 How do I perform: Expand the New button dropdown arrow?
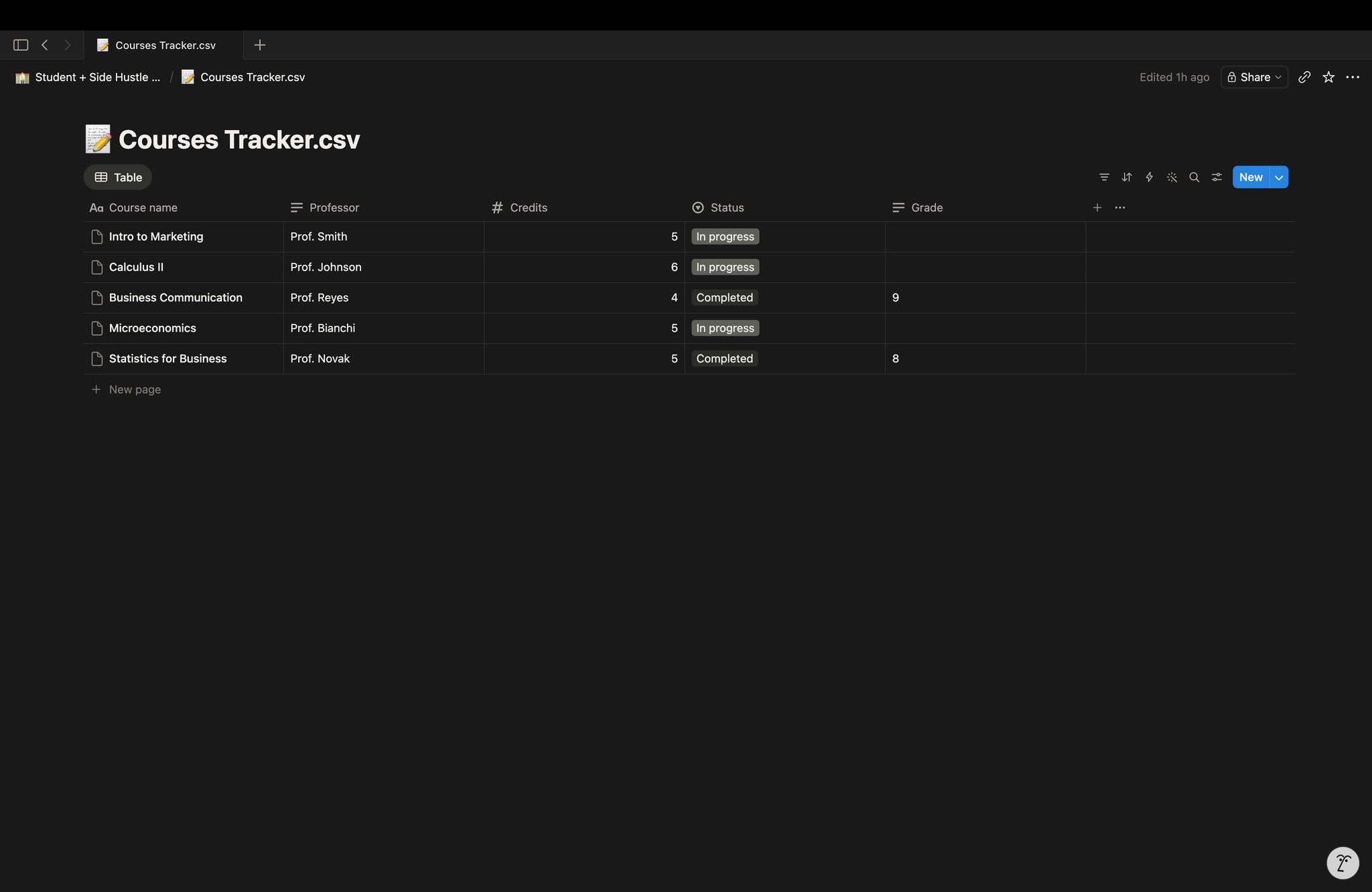pos(1279,177)
